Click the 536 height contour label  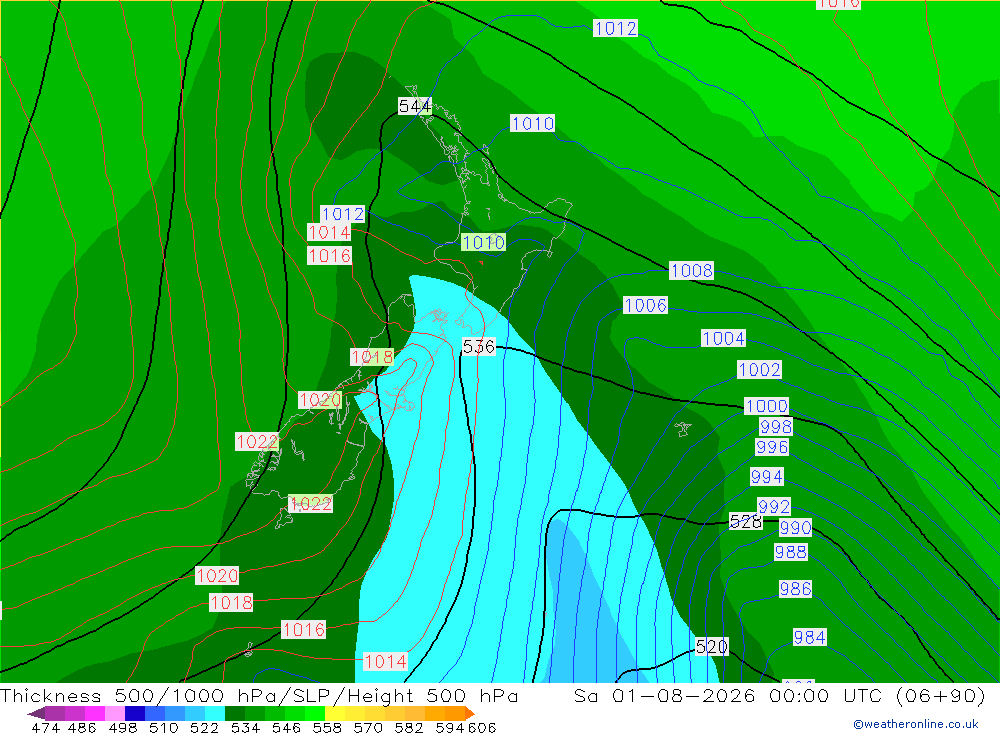(x=478, y=346)
